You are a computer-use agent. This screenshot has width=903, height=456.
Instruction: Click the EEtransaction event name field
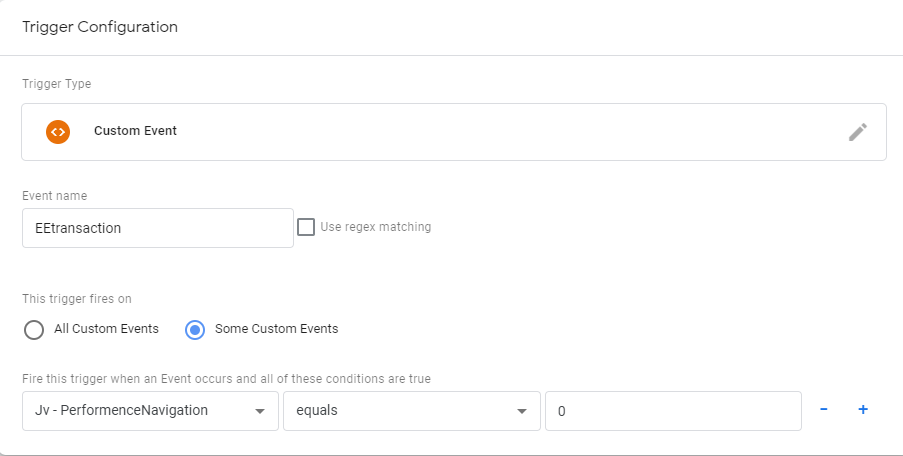pos(157,228)
